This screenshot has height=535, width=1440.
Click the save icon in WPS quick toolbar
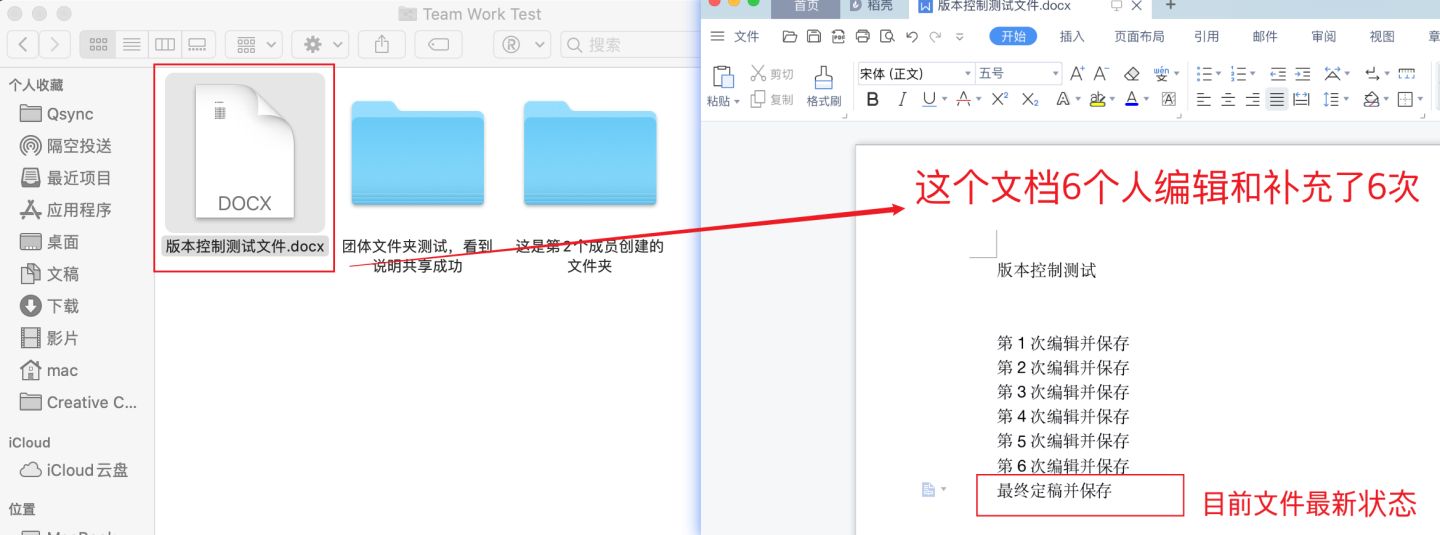814,37
